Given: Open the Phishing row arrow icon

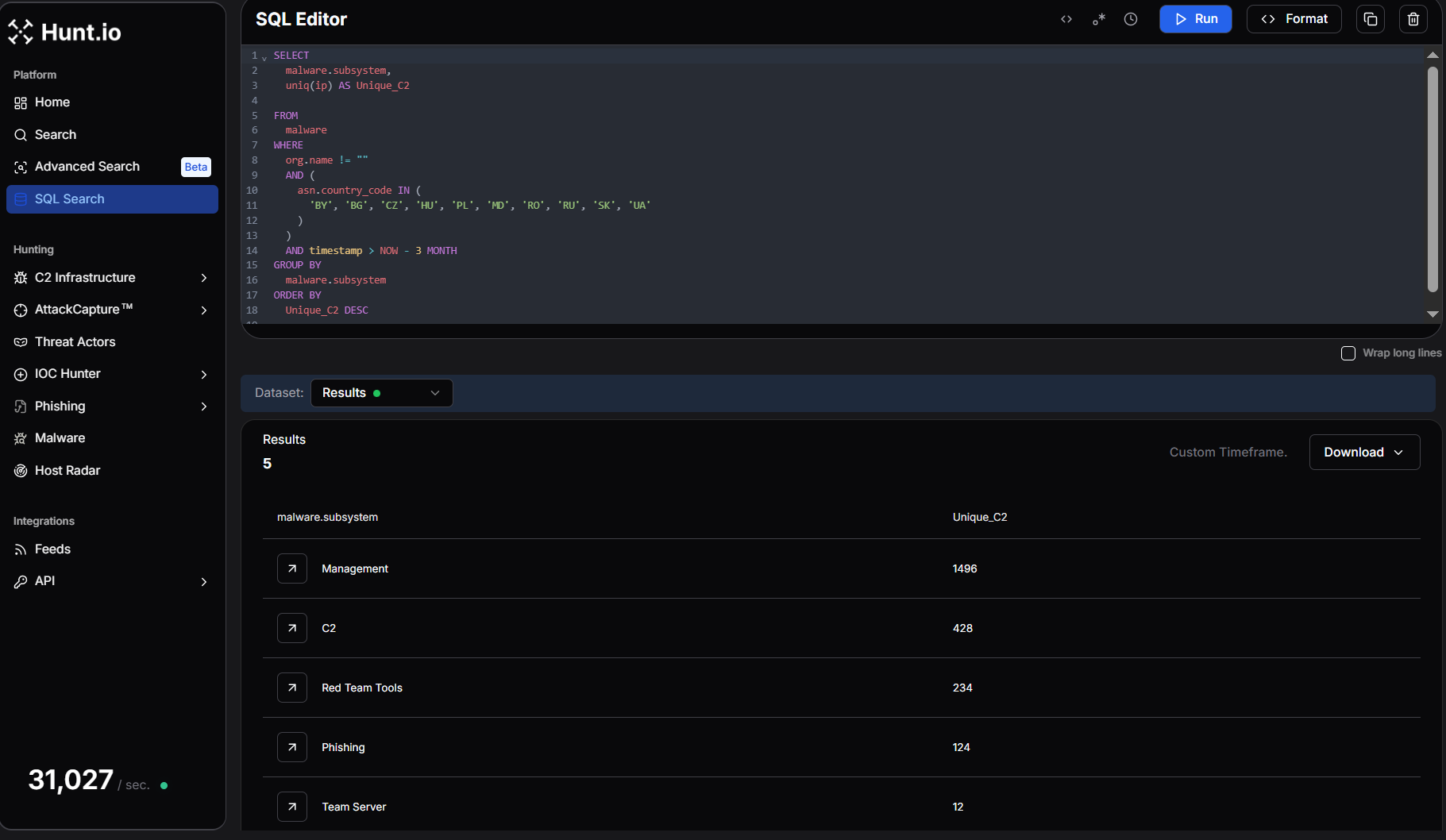Looking at the screenshot, I should coord(292,747).
